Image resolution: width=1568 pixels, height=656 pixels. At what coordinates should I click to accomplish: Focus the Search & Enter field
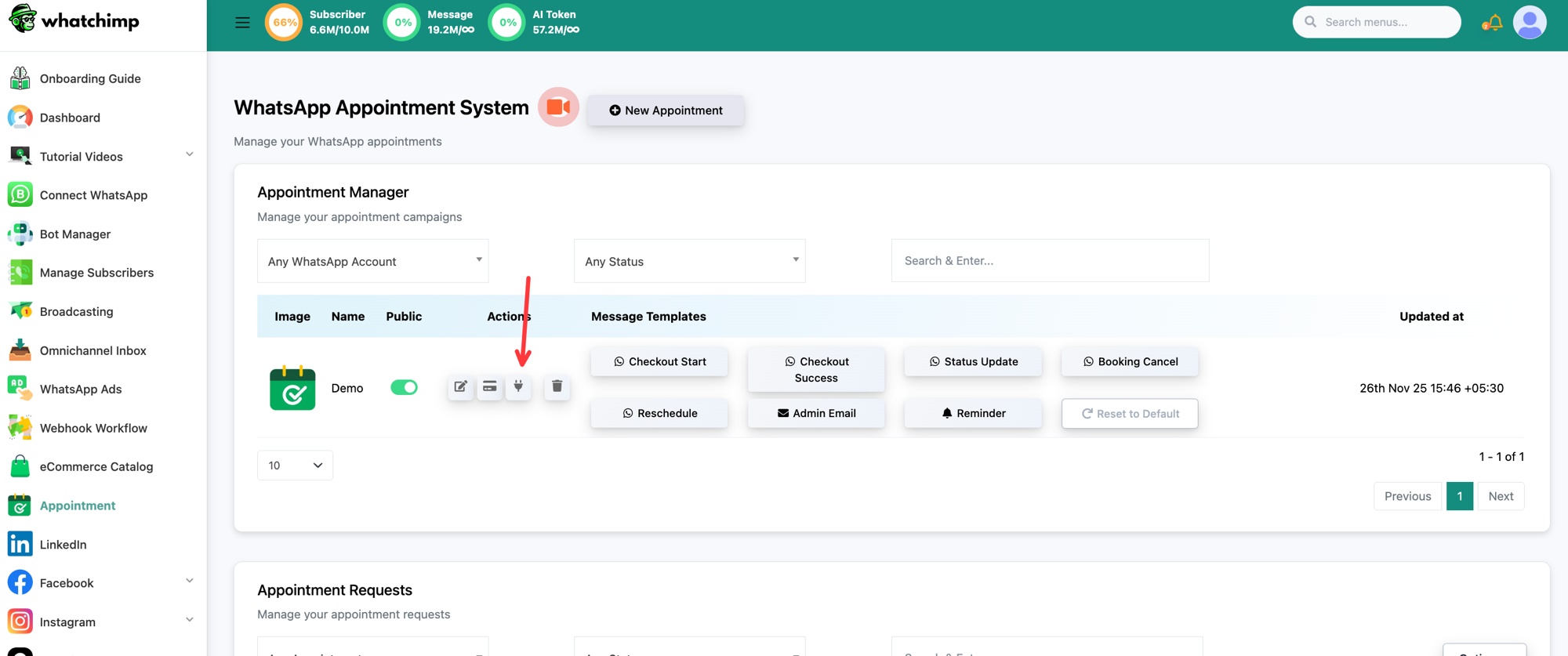tap(1050, 261)
